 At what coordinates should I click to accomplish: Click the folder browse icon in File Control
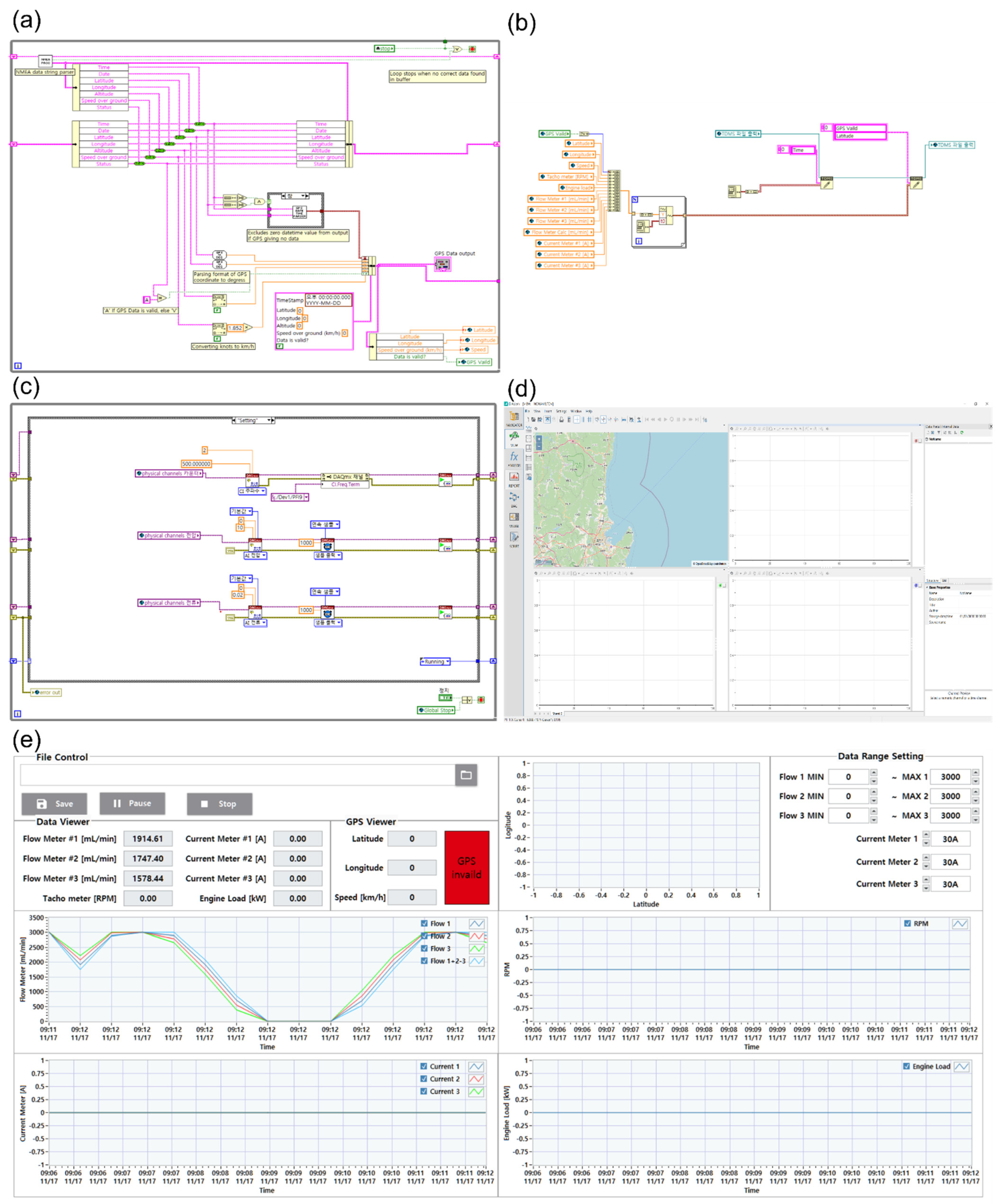click(x=466, y=775)
